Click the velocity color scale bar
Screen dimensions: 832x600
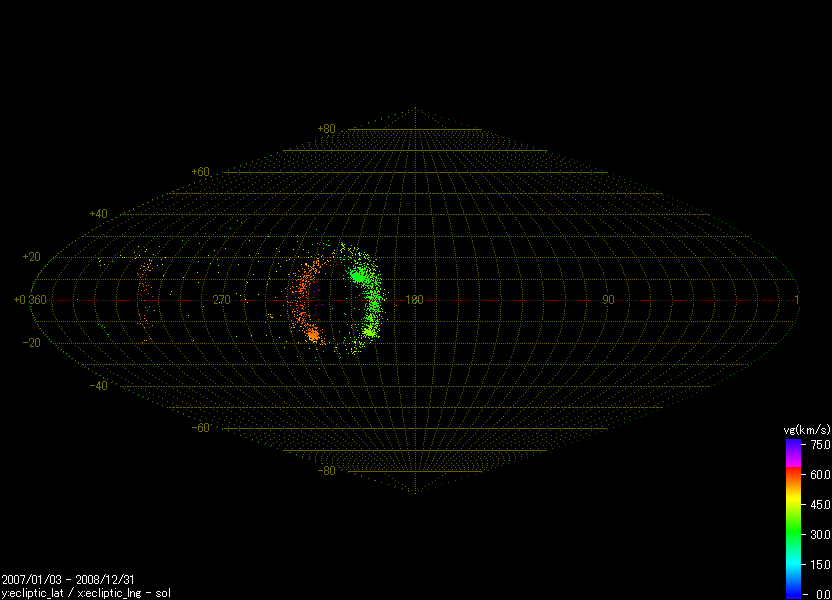(793, 518)
